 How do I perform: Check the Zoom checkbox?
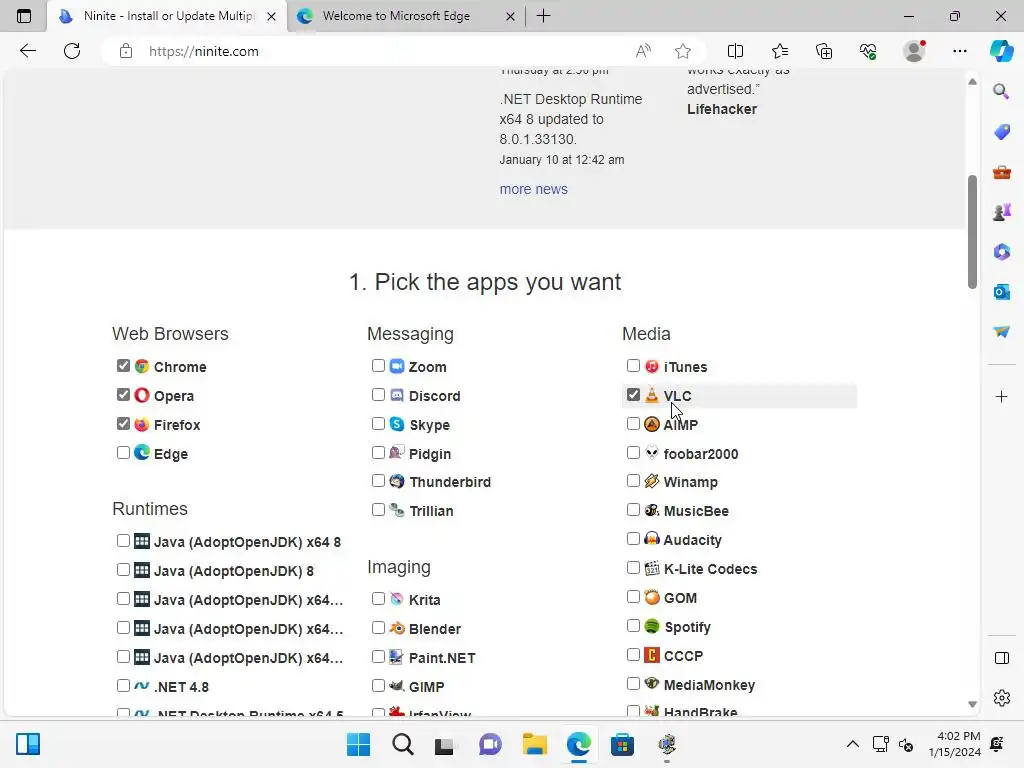pyautogui.click(x=378, y=366)
